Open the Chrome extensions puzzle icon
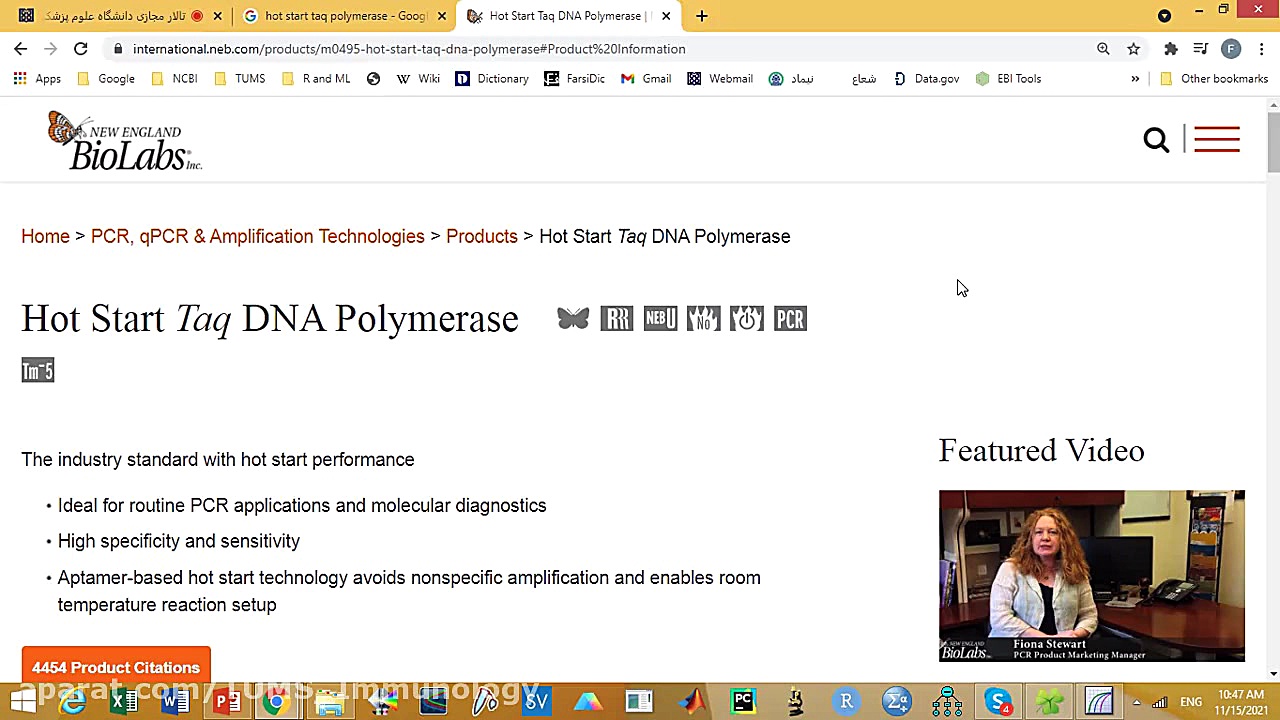The height and width of the screenshot is (720, 1280). (1171, 49)
